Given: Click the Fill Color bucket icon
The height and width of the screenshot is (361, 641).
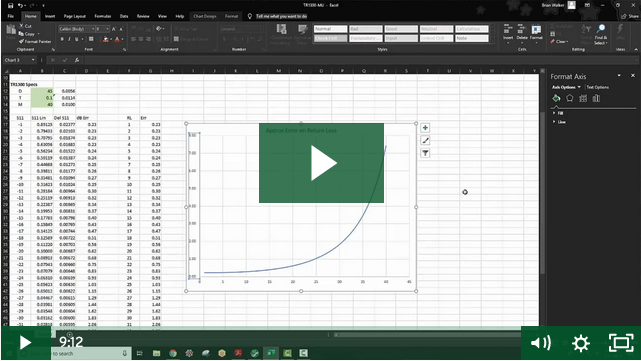Looking at the screenshot, I should (105, 39).
